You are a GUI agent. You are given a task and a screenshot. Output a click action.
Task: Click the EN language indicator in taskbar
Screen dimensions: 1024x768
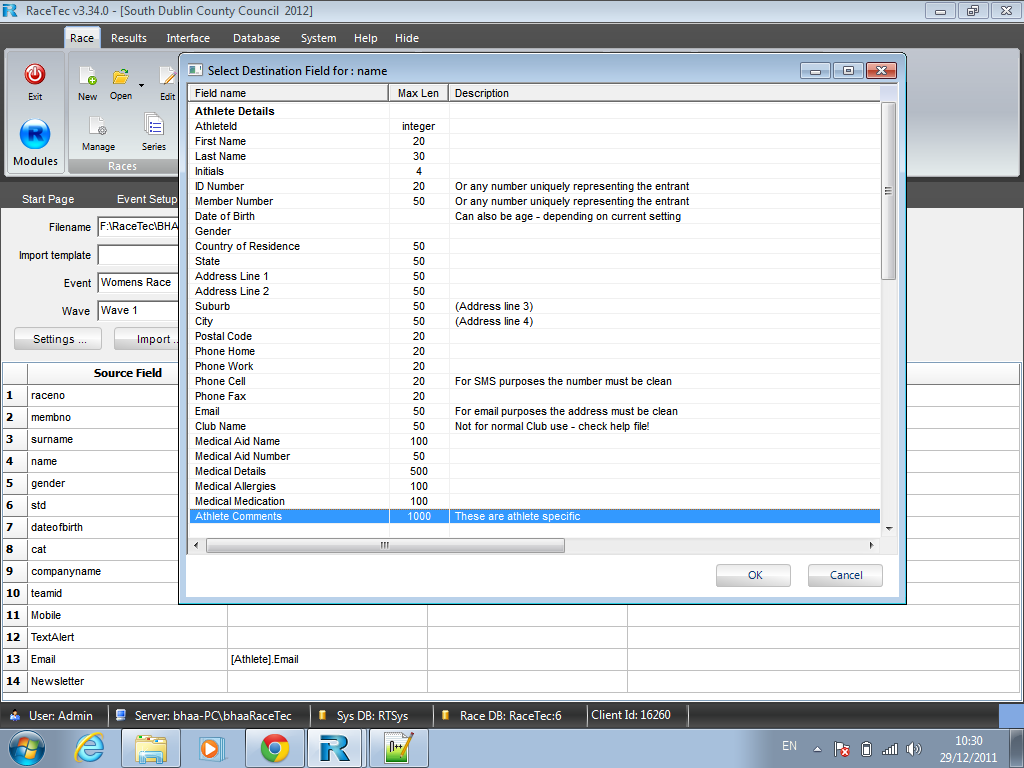(x=789, y=746)
